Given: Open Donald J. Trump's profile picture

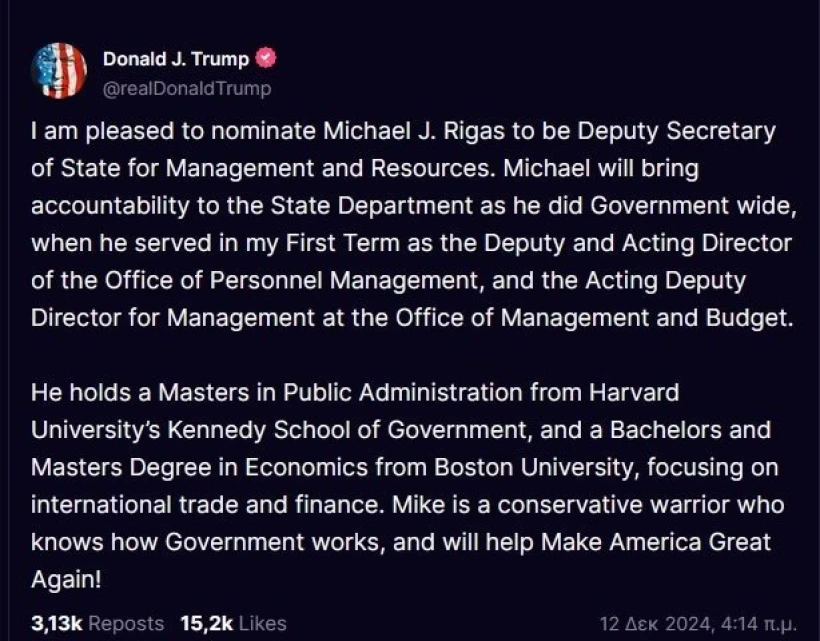Looking at the screenshot, I should [x=58, y=69].
